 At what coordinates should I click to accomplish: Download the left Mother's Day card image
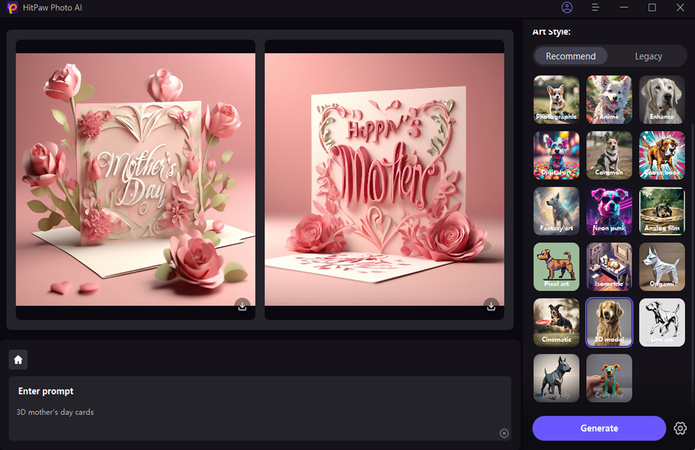[x=242, y=305]
